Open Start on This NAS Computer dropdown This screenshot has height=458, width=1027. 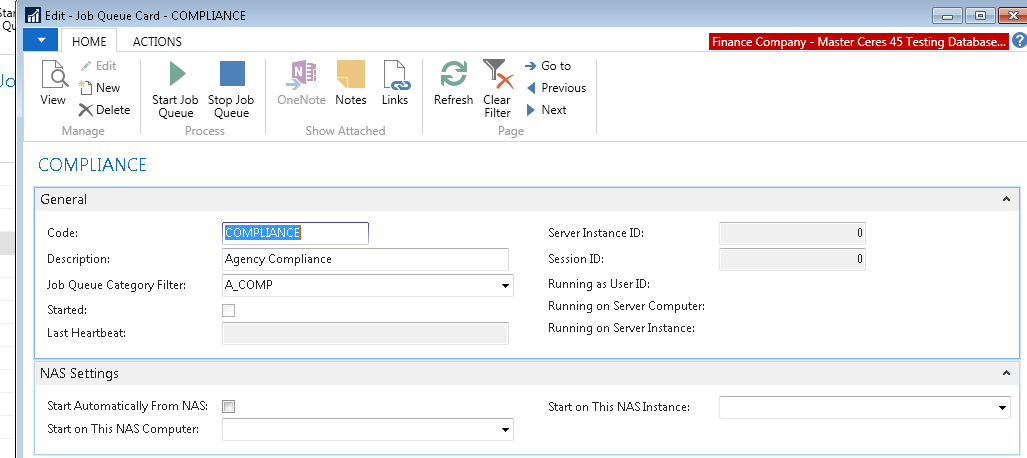tap(505, 430)
